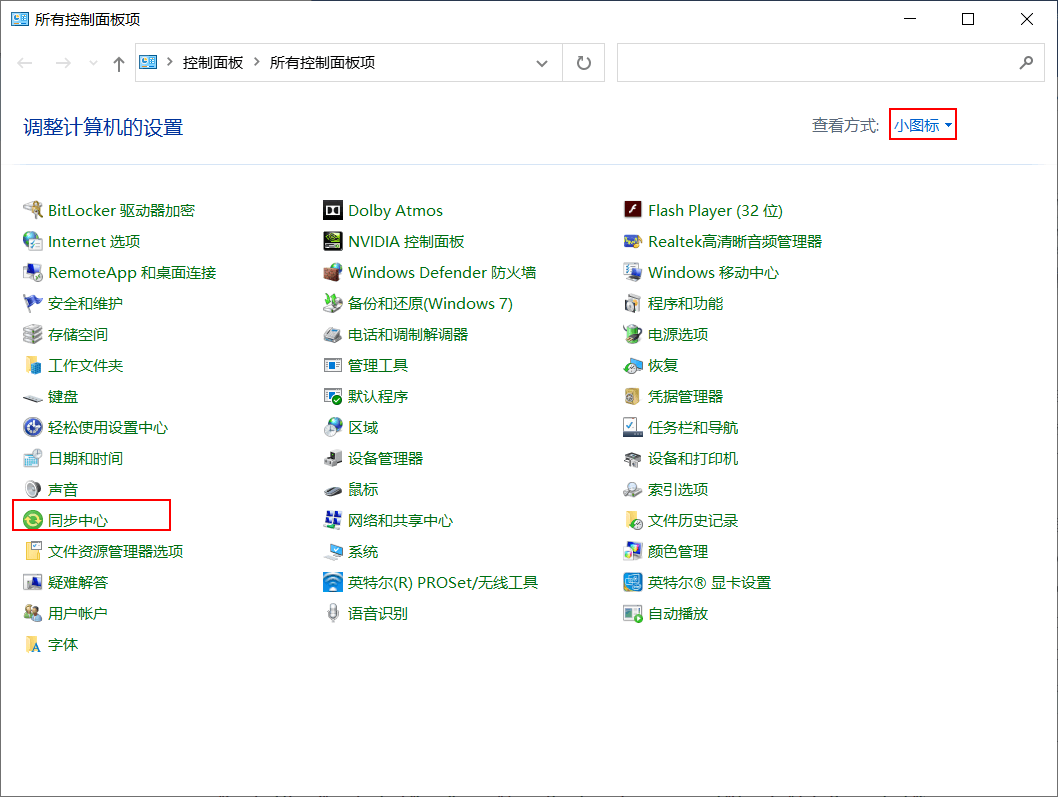Open BitLocker 驱动器加密 icon
The height and width of the screenshot is (797, 1058).
[32, 210]
